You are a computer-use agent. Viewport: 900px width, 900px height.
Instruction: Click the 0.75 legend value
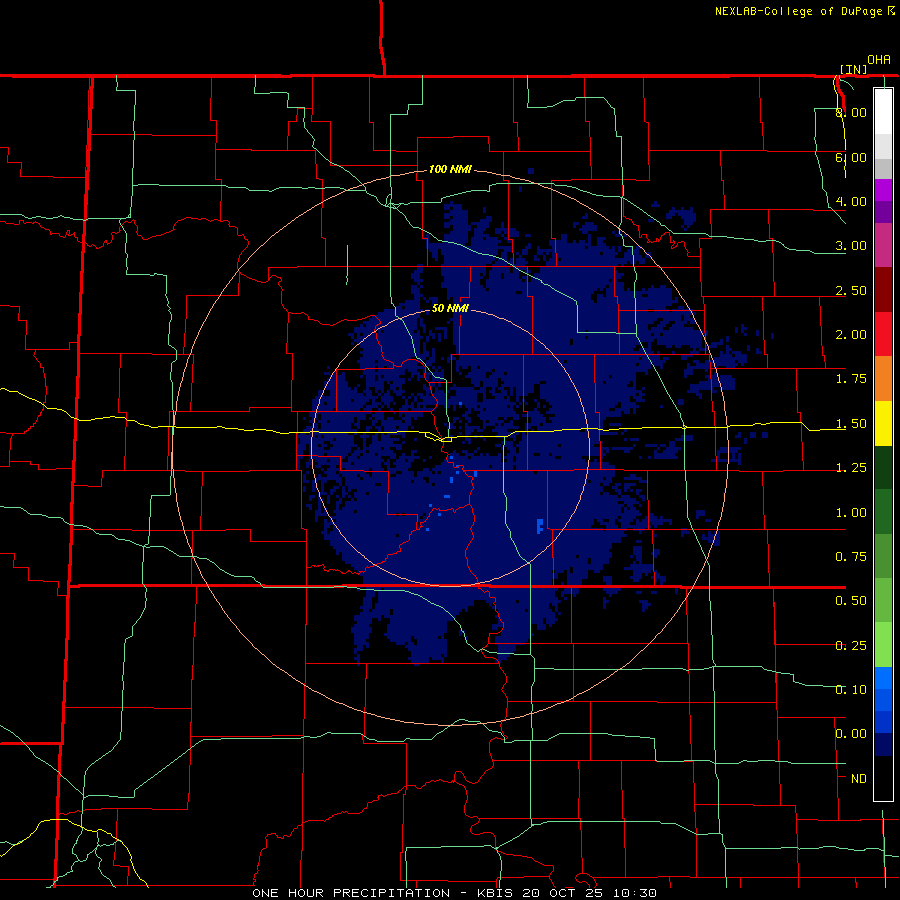click(851, 557)
